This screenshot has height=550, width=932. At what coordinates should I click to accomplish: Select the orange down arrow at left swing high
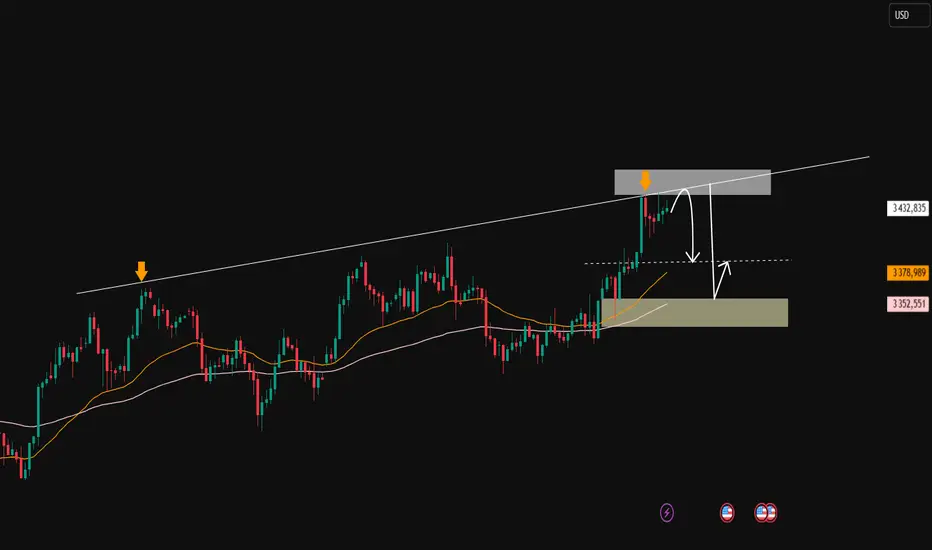point(141,271)
